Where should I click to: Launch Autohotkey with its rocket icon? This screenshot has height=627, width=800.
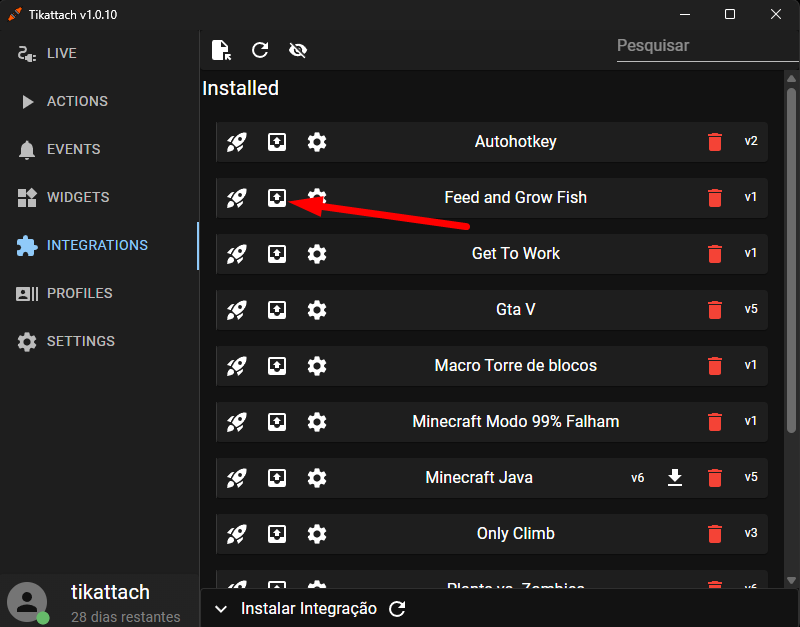click(x=237, y=142)
